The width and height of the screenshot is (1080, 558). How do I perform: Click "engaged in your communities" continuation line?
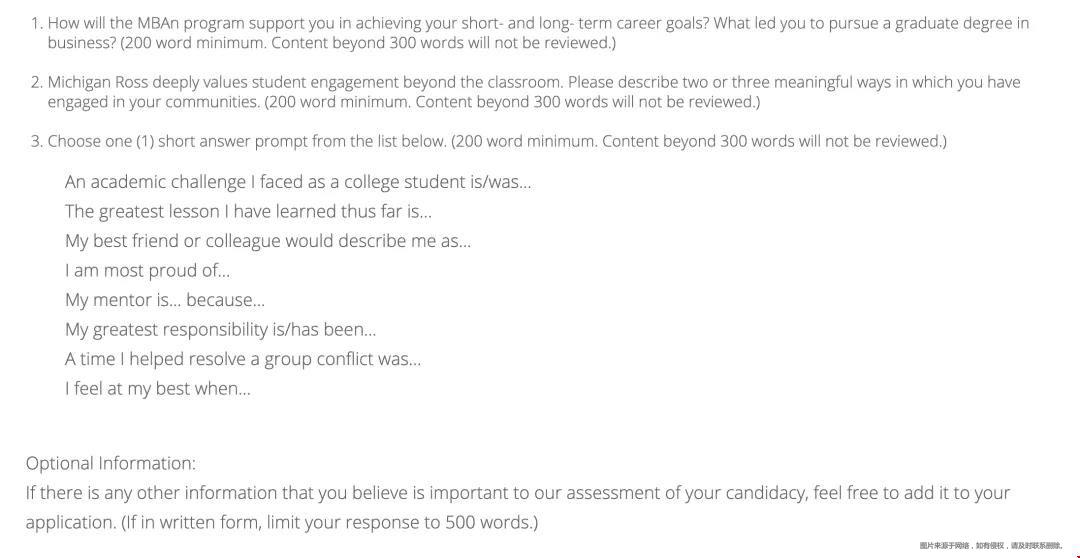tap(404, 102)
